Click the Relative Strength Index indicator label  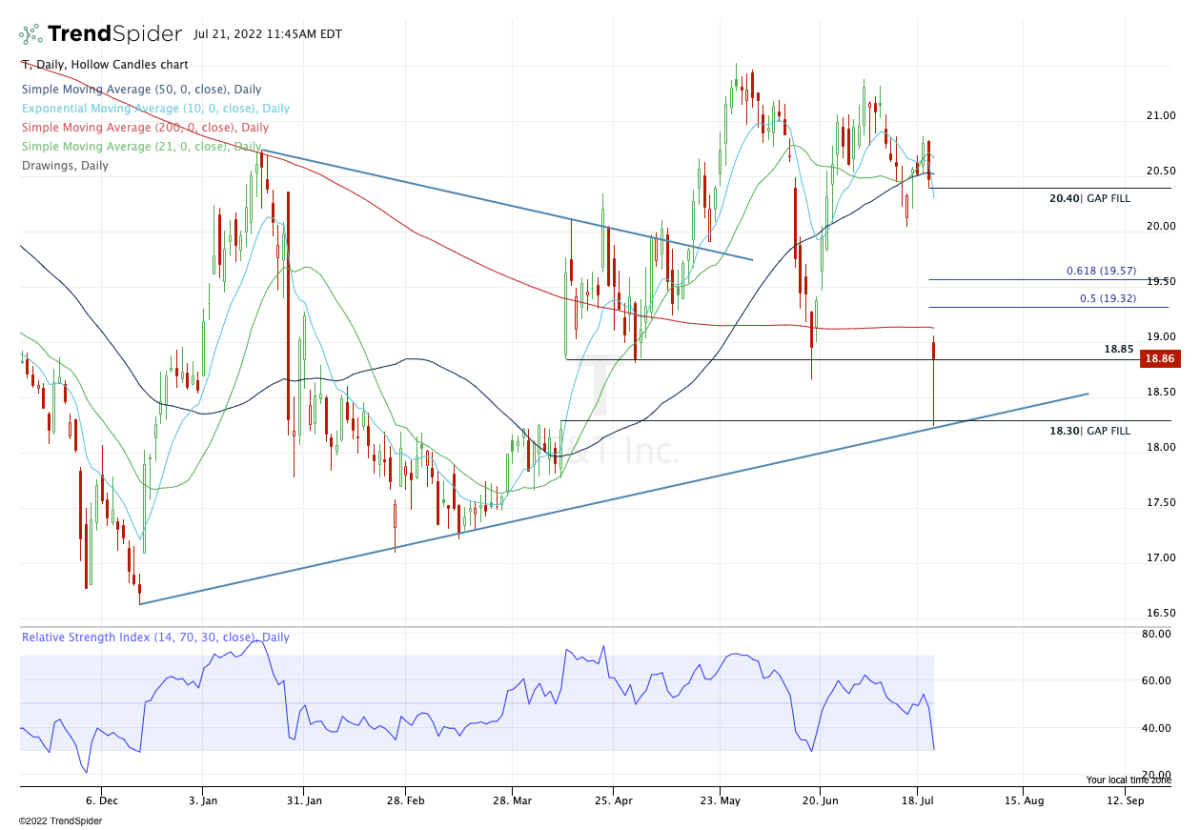[155, 637]
